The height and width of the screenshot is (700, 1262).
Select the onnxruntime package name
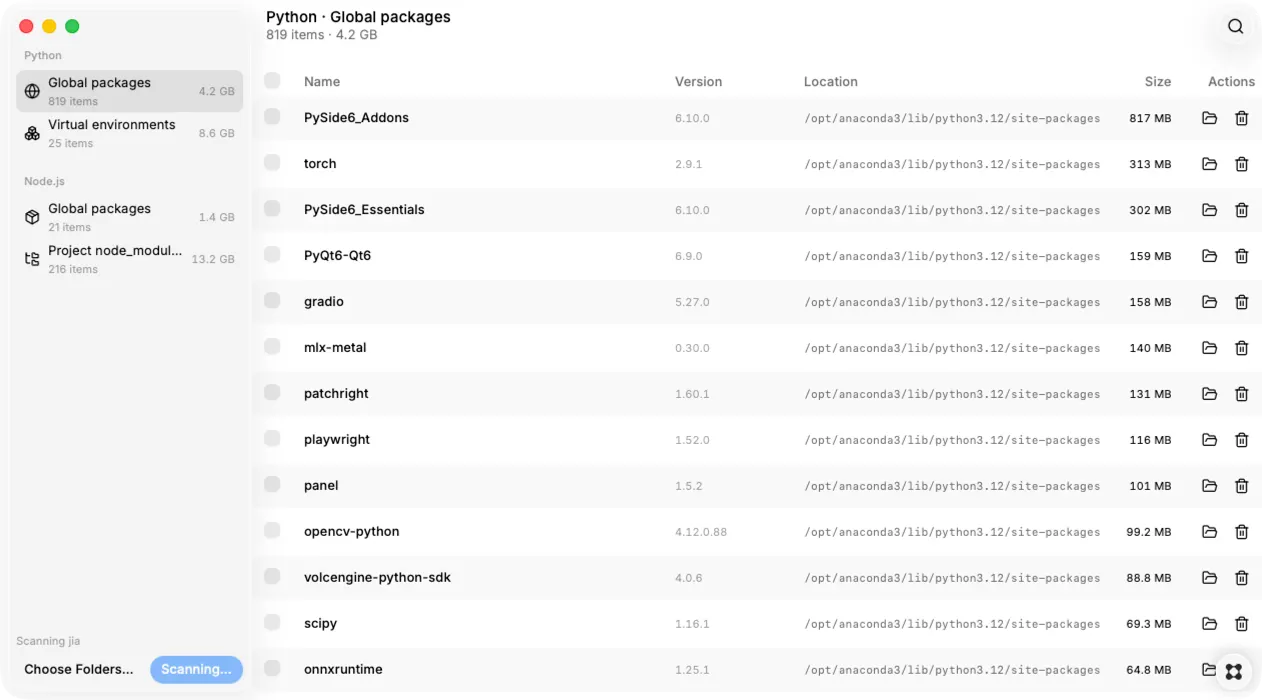[343, 669]
